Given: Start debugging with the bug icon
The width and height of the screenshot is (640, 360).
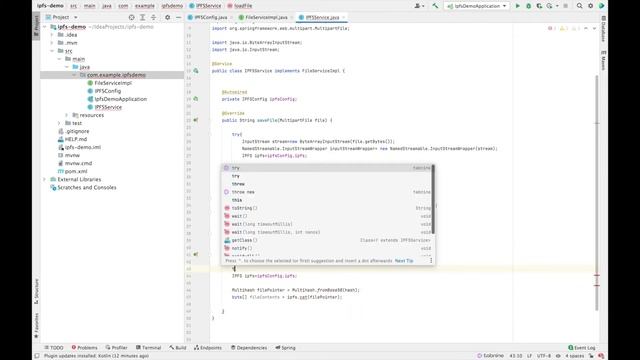Looking at the screenshot, I should click(528, 6).
